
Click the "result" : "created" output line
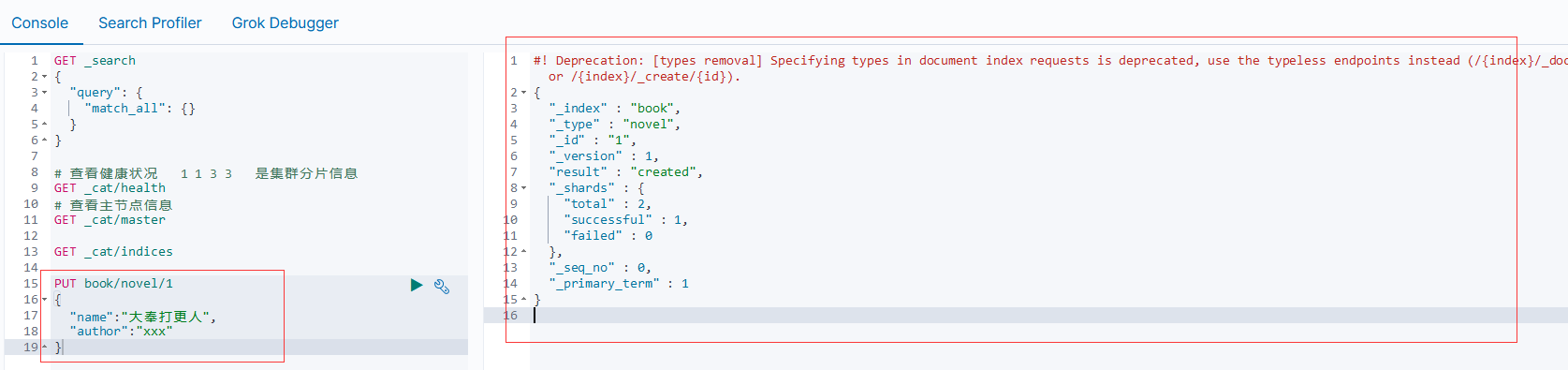(625, 172)
